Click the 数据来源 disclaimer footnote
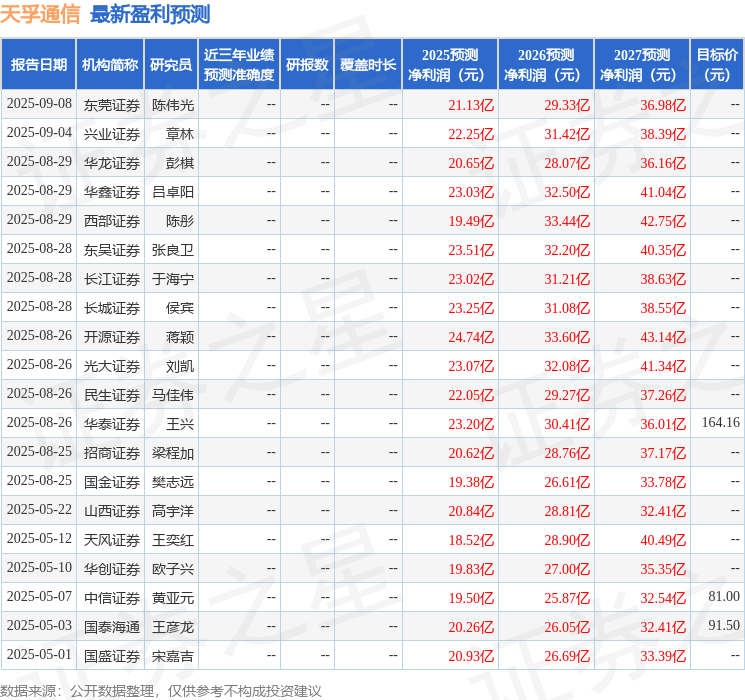Viewport: 745px width, 700px height. [x=161, y=690]
